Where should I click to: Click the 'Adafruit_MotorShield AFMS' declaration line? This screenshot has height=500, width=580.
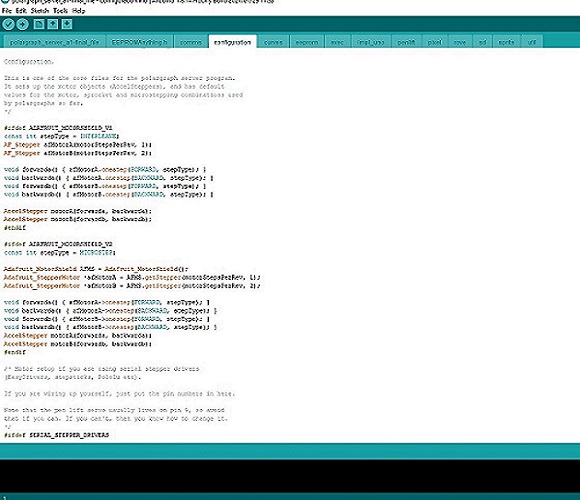pos(96,269)
